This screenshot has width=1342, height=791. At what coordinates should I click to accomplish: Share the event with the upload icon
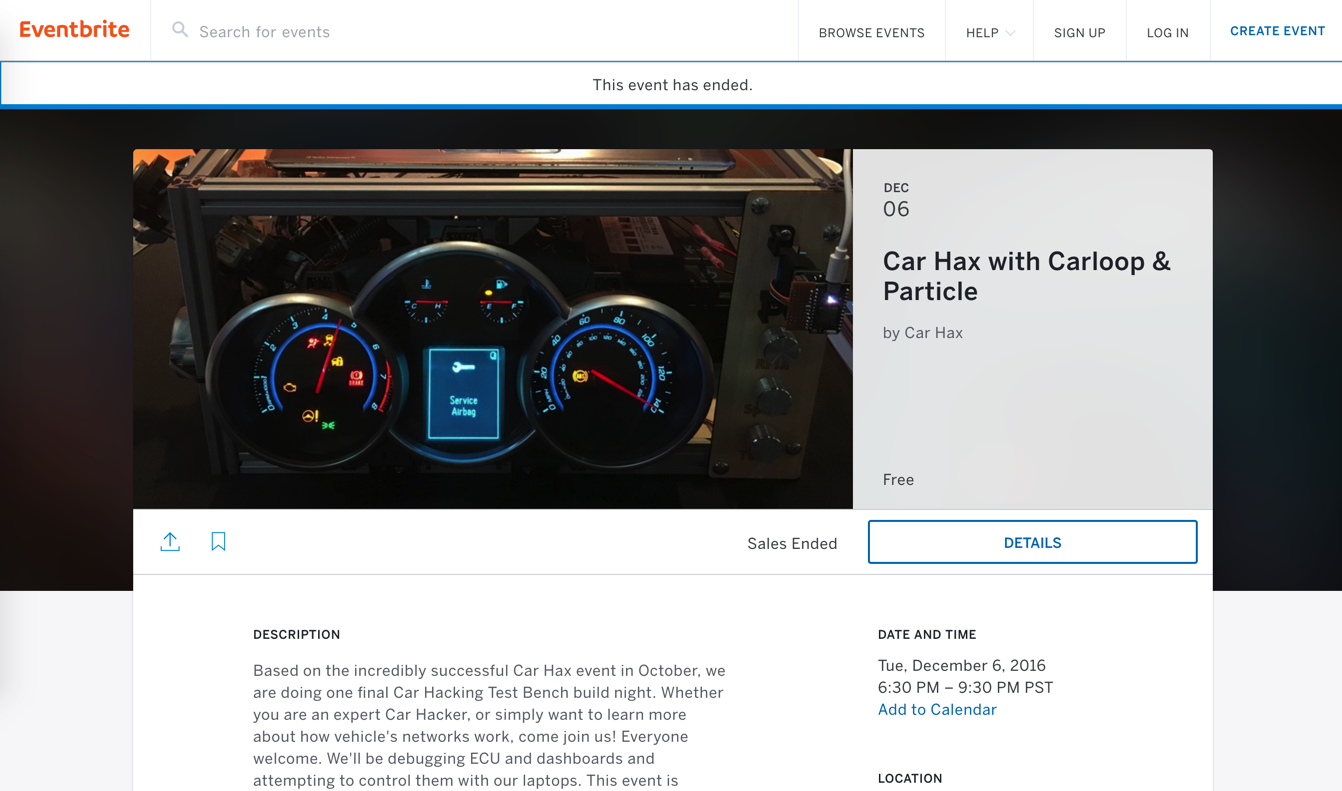click(170, 541)
